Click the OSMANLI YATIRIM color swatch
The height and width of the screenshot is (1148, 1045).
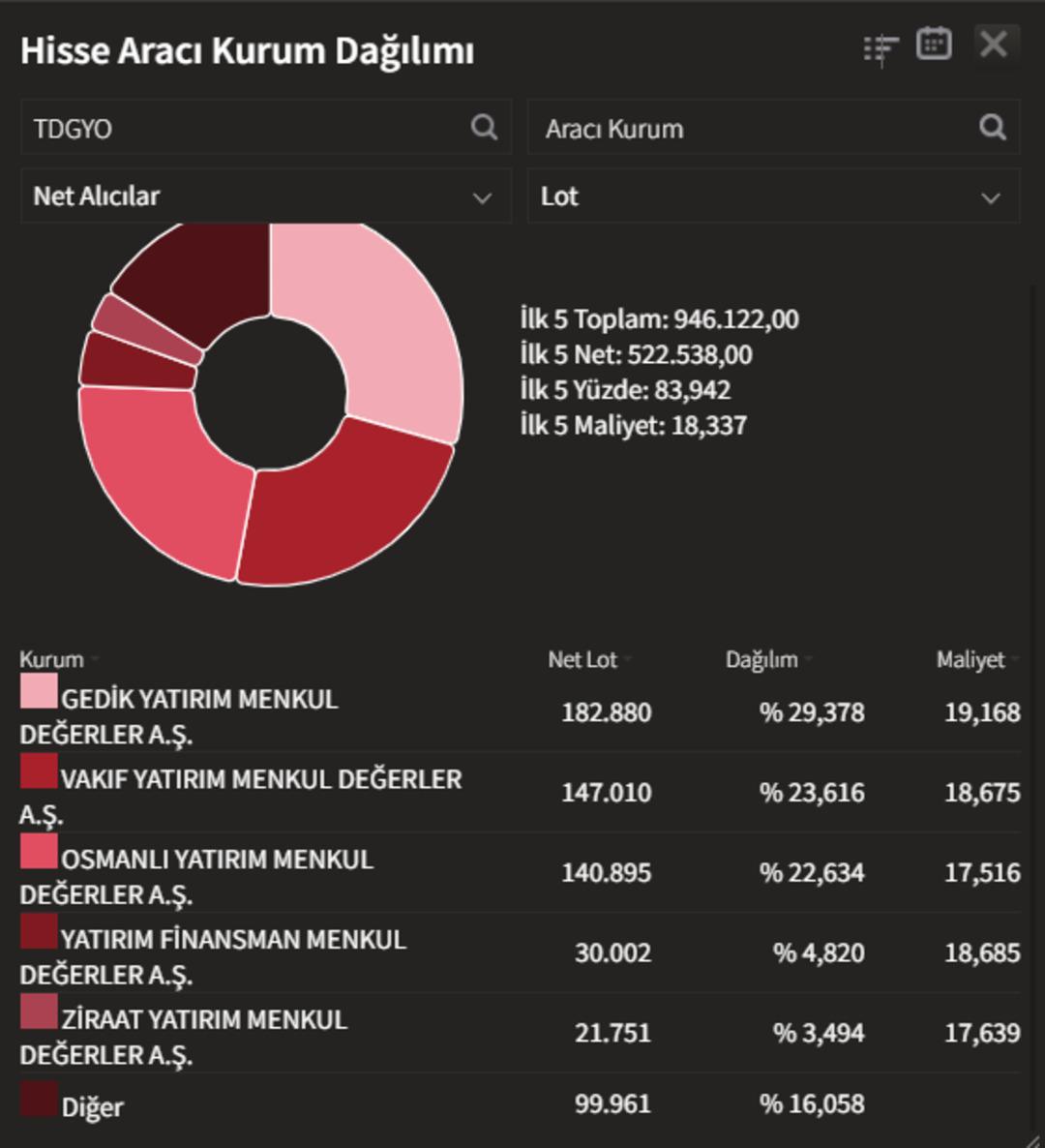point(39,852)
